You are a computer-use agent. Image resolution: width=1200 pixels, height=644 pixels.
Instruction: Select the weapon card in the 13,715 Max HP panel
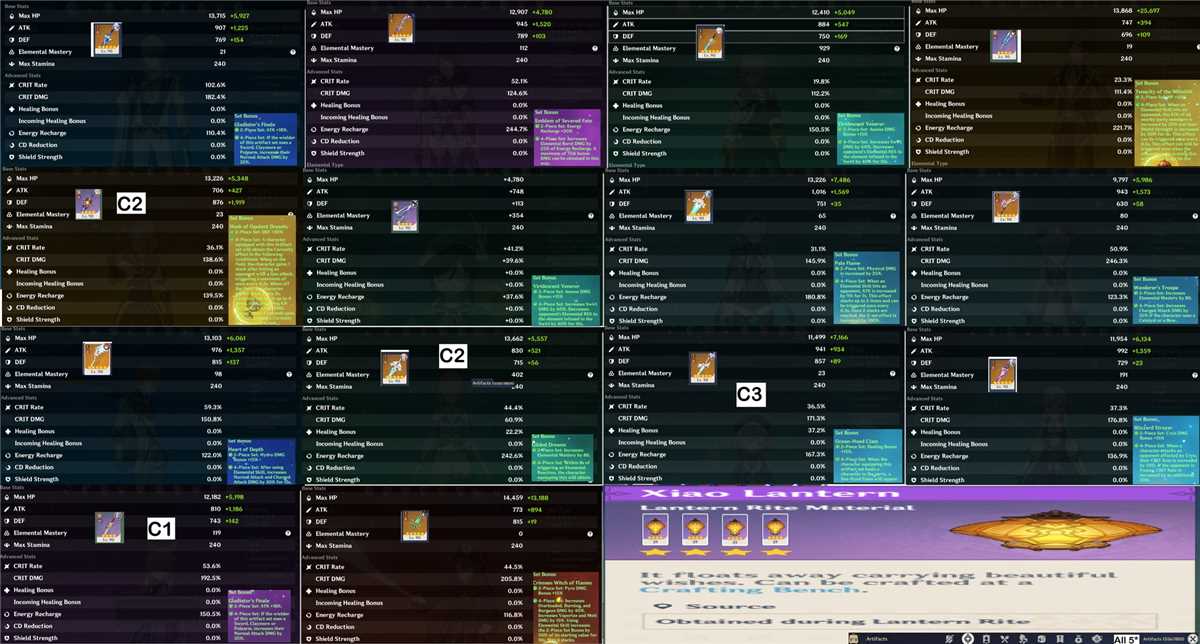click(106, 40)
